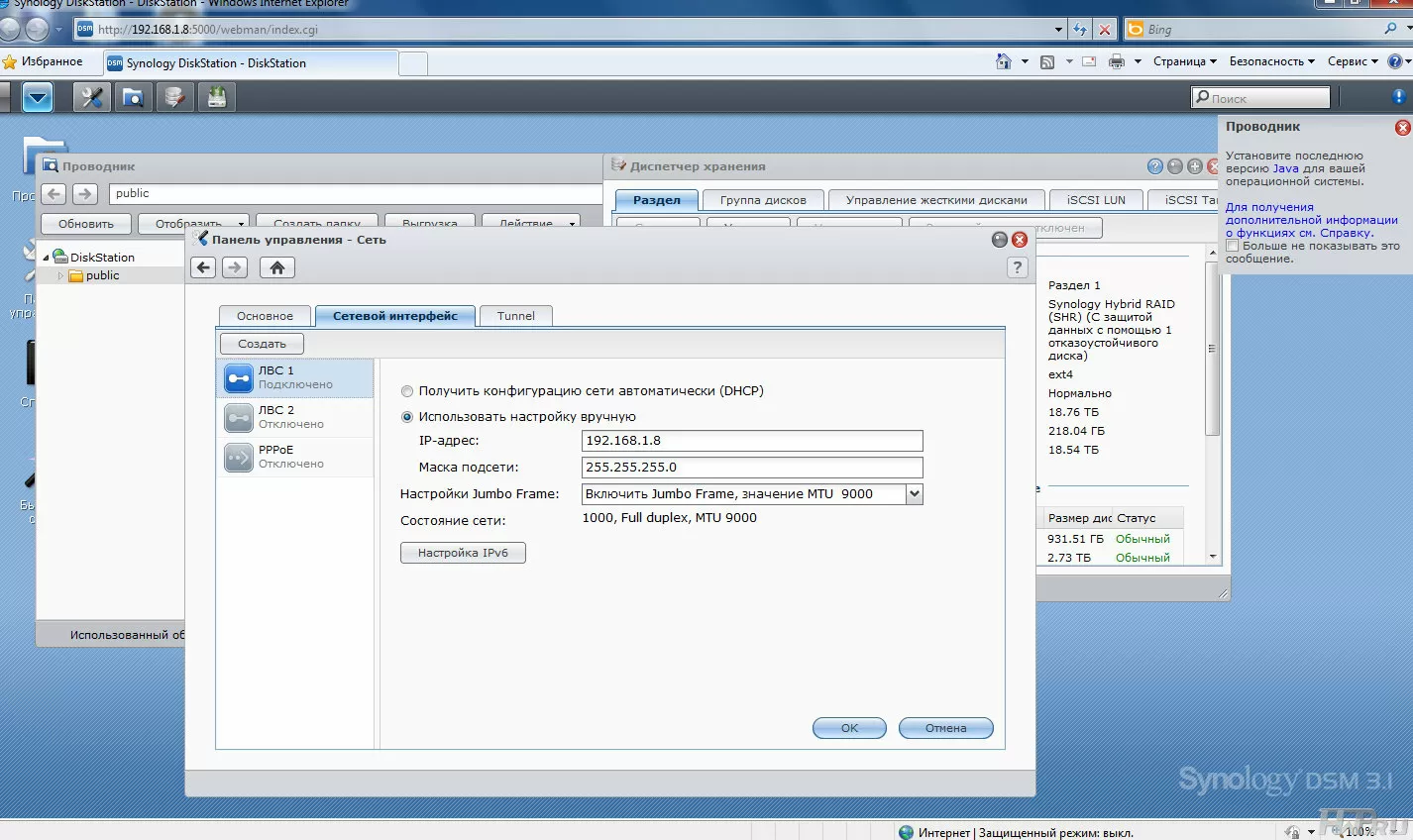
Task: Collapse the DiskStation tree node
Action: point(46,258)
